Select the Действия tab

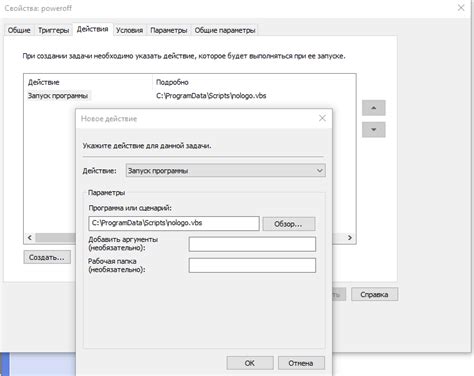coord(93,29)
